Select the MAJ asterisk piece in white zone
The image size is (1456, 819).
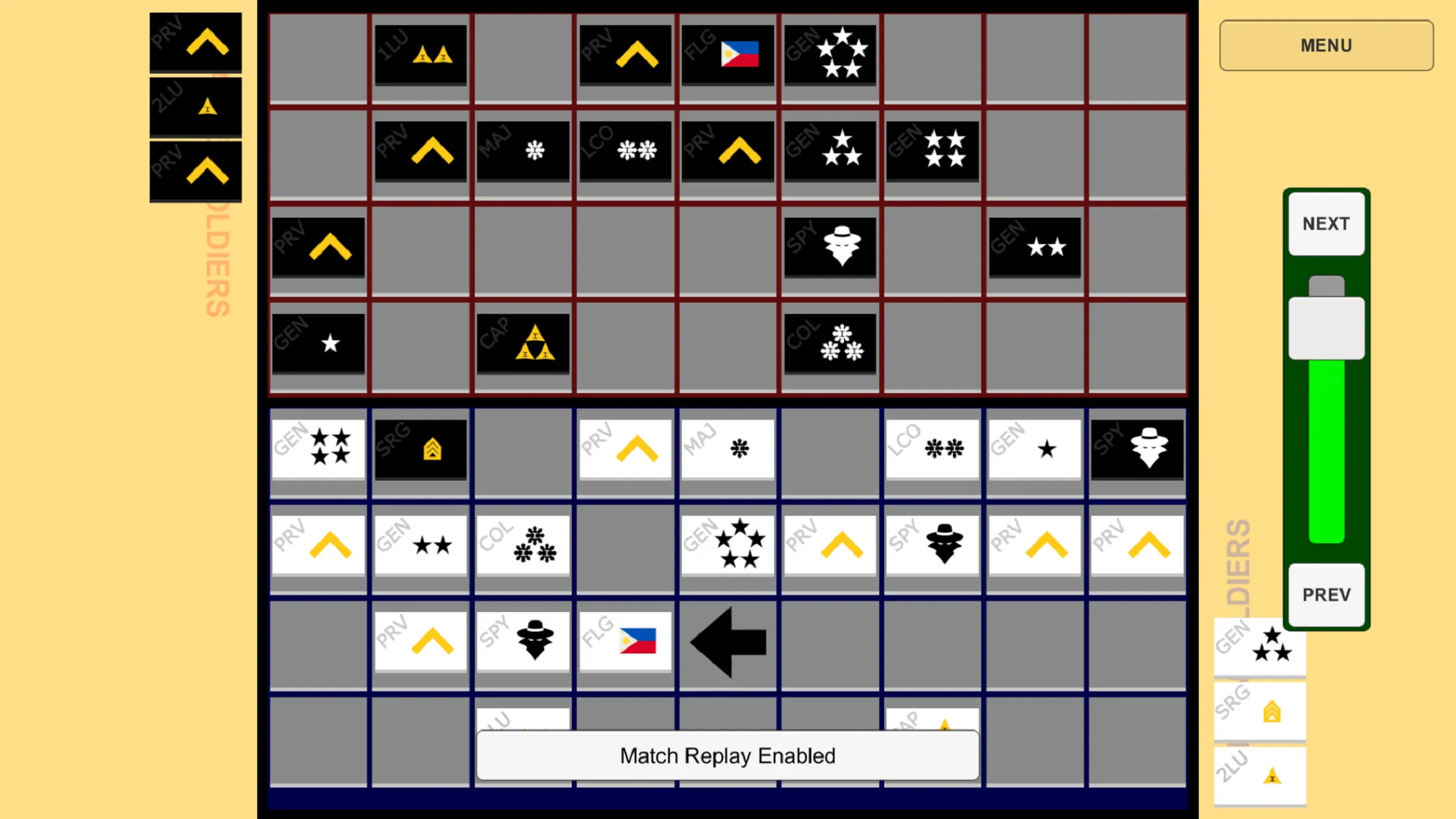click(x=728, y=448)
